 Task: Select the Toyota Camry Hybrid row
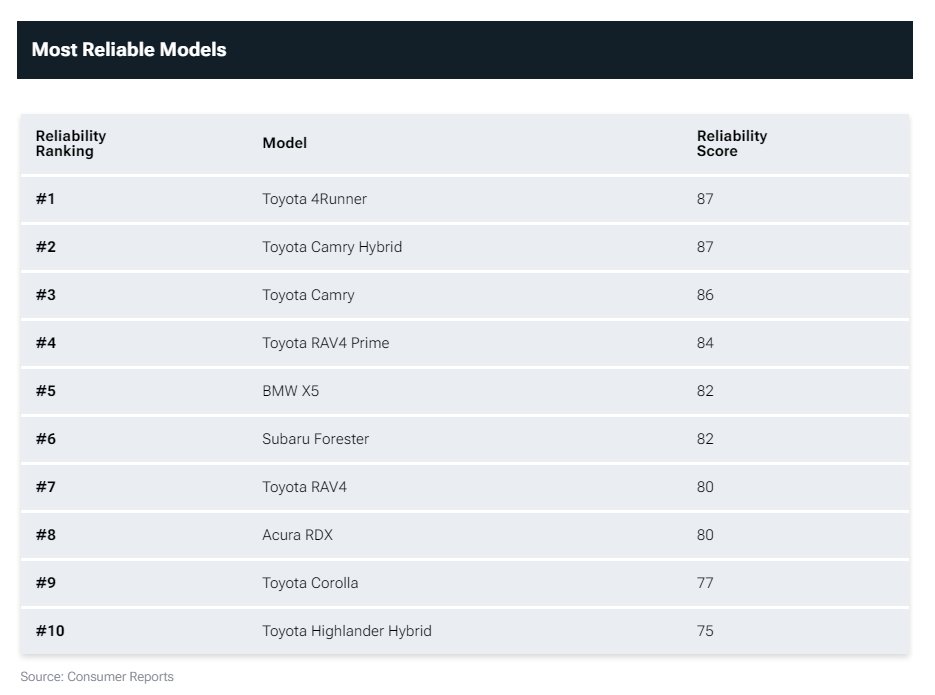coord(465,247)
